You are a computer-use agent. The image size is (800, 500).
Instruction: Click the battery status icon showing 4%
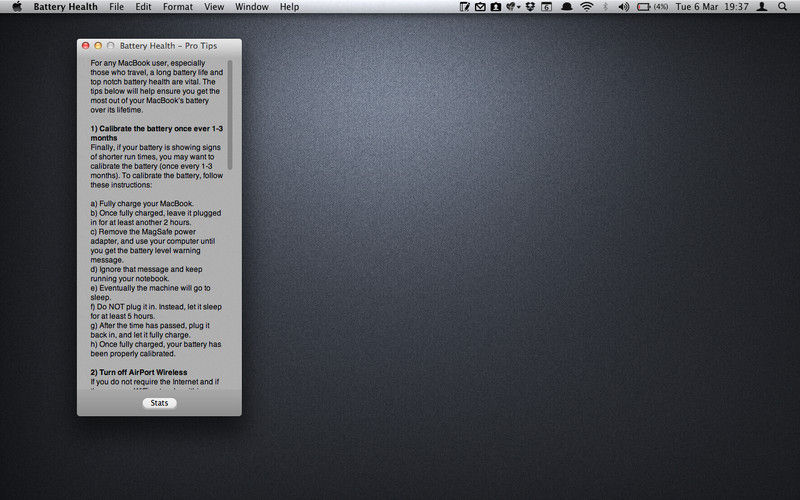653,7
